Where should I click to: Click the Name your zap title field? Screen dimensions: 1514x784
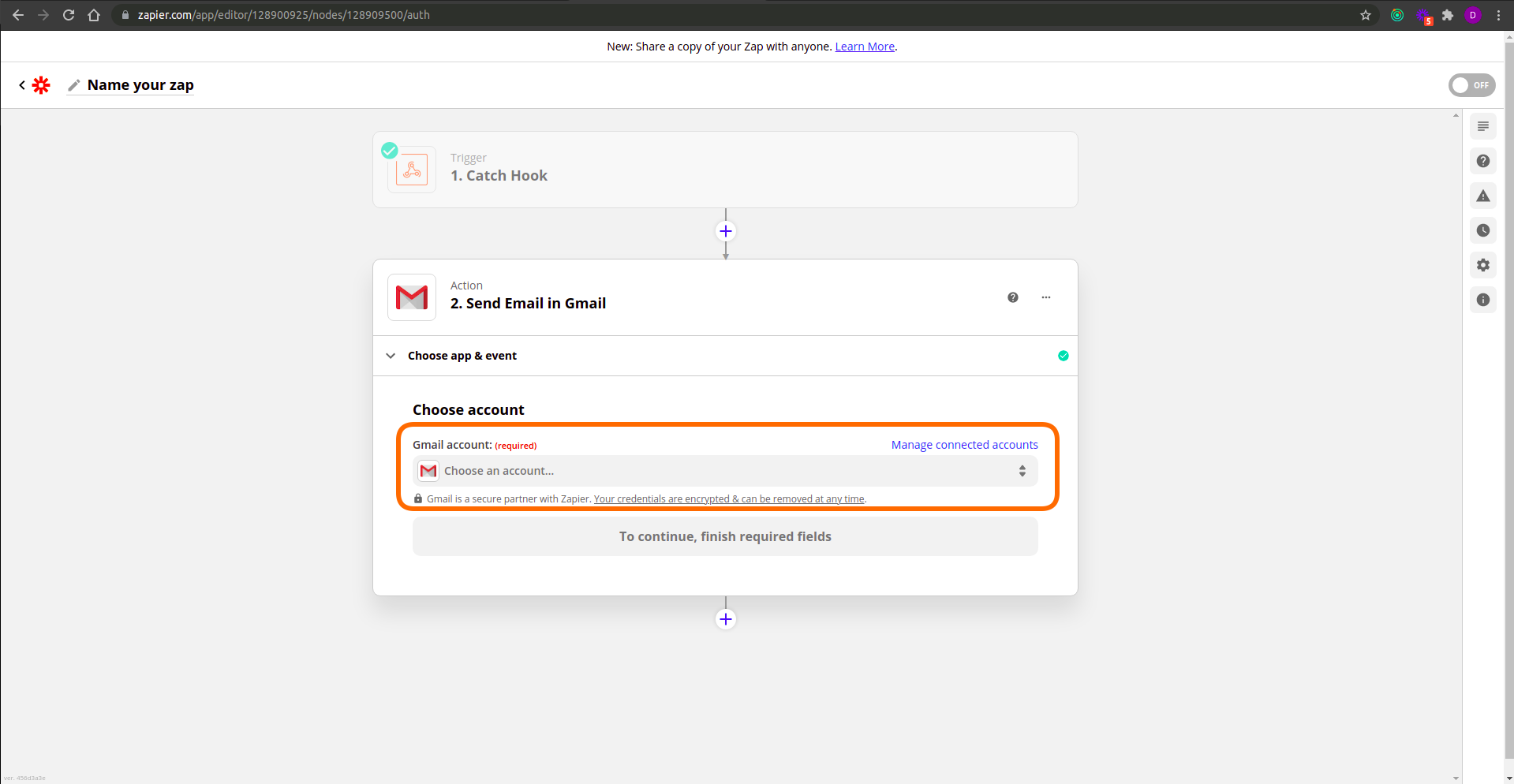pos(140,85)
